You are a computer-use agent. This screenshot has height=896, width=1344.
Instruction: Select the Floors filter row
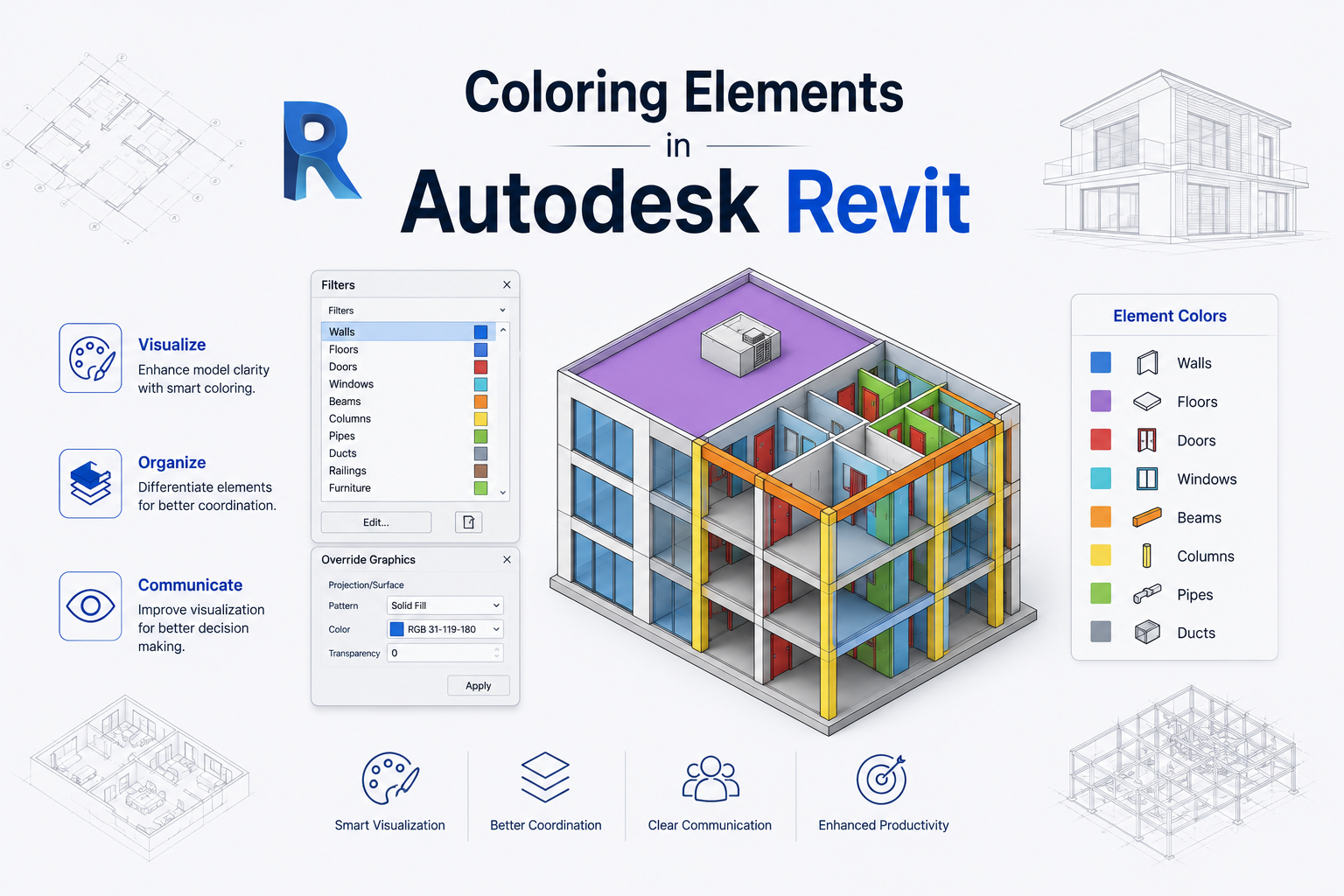point(409,349)
